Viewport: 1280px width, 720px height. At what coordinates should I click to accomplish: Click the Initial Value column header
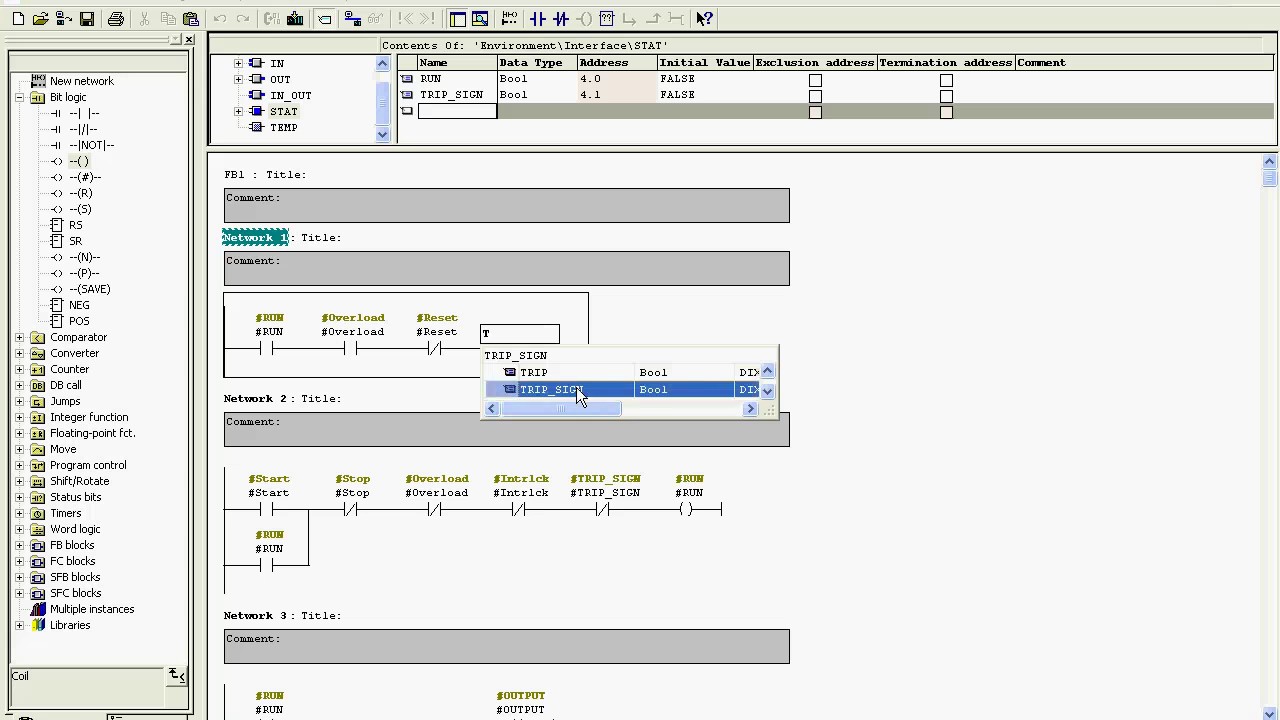point(705,63)
